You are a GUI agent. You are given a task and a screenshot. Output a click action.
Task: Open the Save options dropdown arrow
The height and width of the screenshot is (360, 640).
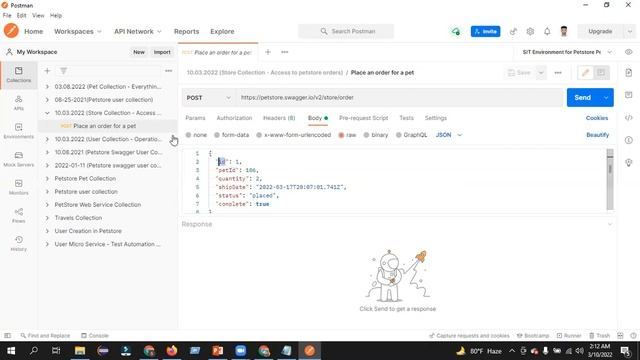(x=541, y=73)
